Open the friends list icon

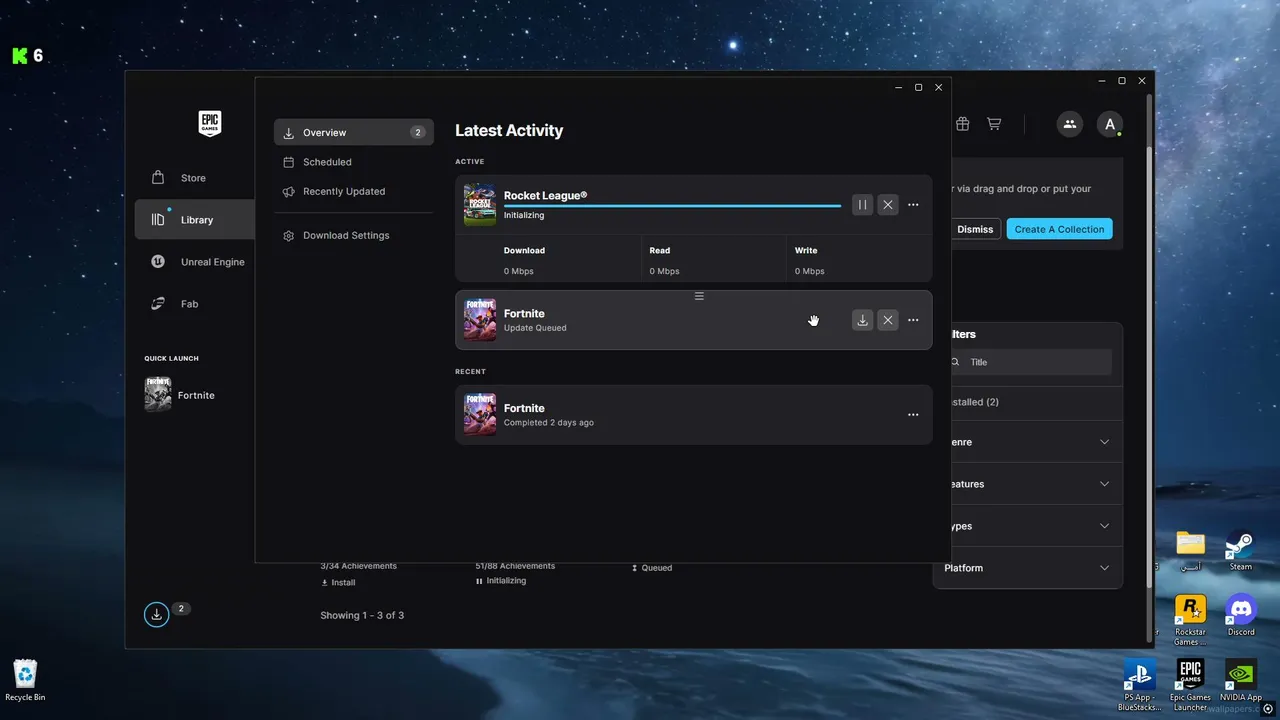coord(1070,124)
